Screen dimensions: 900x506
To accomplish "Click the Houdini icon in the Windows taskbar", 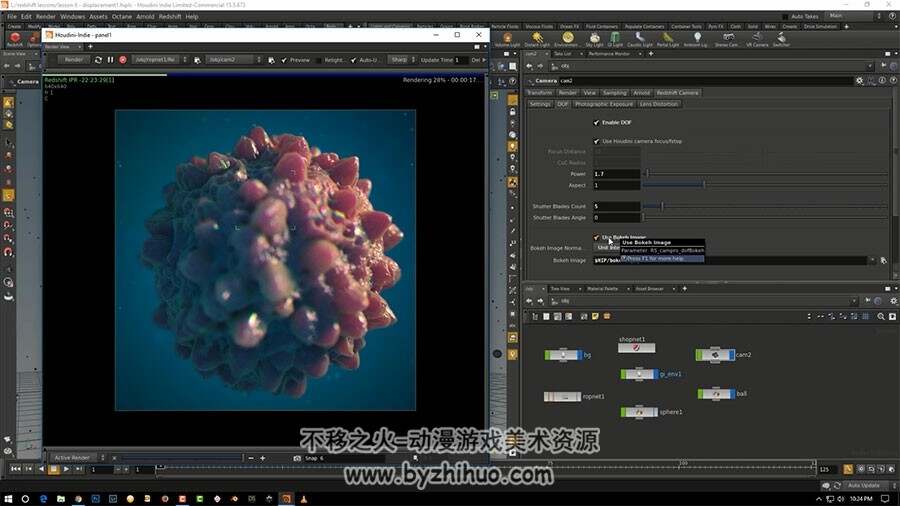I will coord(286,499).
